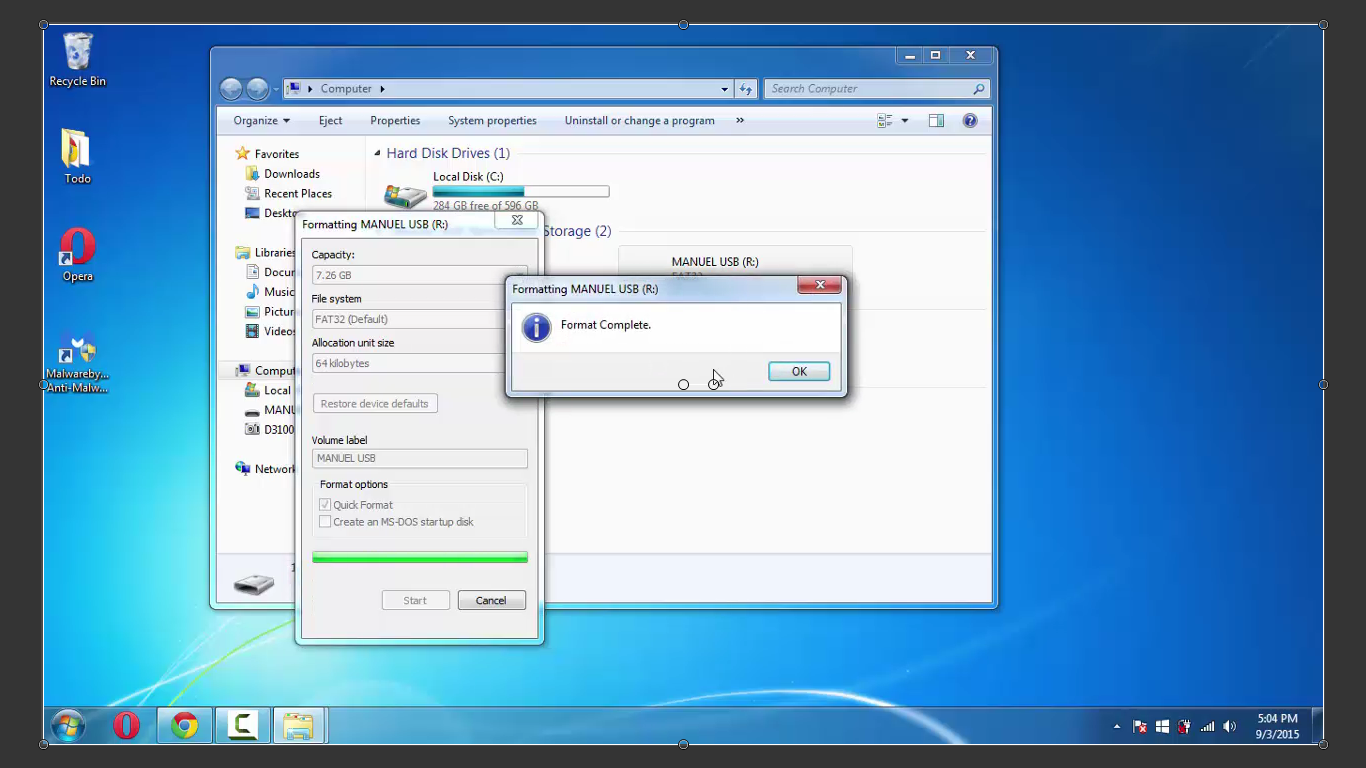This screenshot has width=1366, height=768.
Task: Open the Organize menu in Explorer
Action: tap(262, 120)
